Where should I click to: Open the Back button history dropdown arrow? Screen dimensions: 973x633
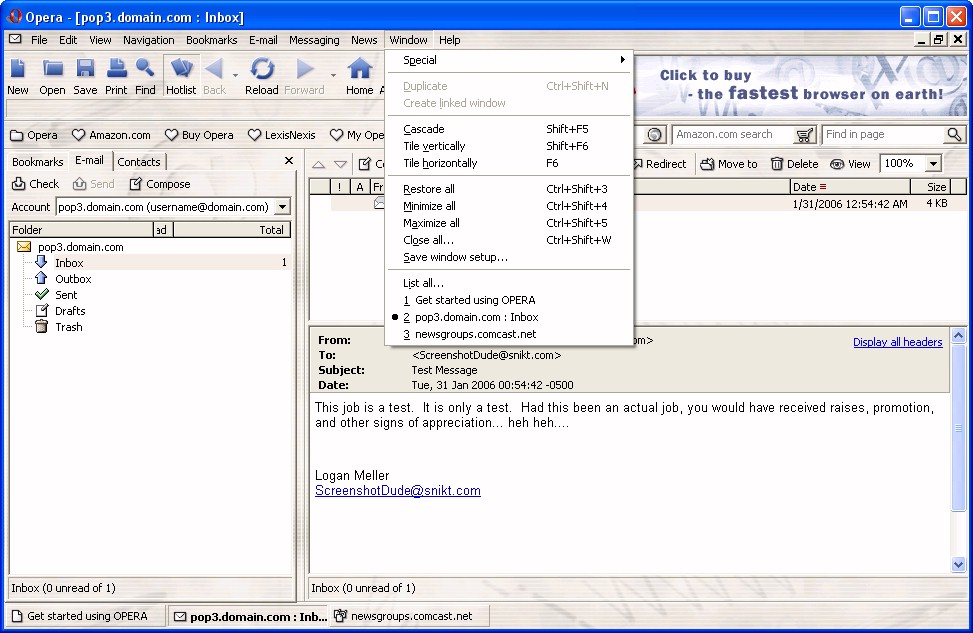(x=235, y=75)
